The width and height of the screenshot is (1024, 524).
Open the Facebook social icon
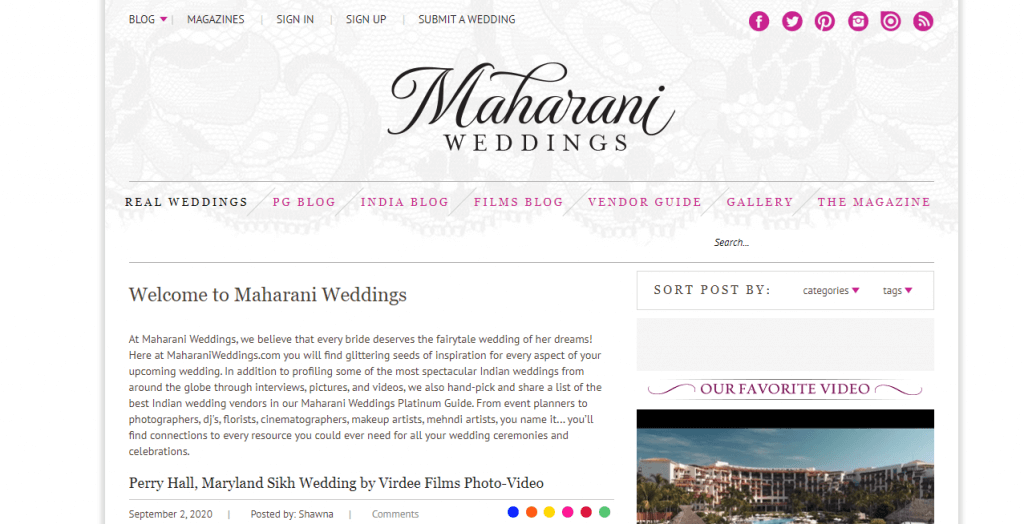click(758, 22)
